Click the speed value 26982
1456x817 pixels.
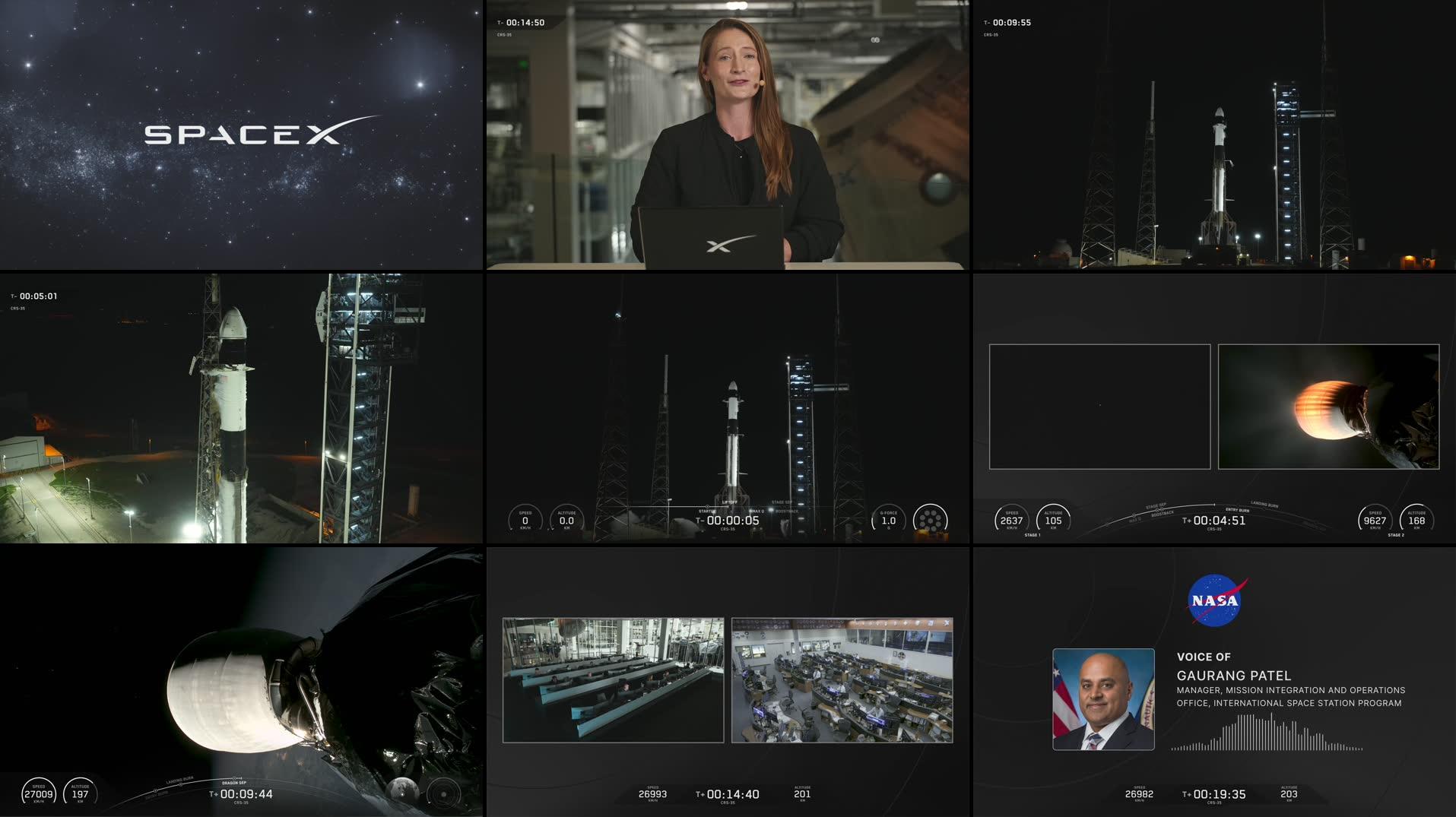(1139, 794)
